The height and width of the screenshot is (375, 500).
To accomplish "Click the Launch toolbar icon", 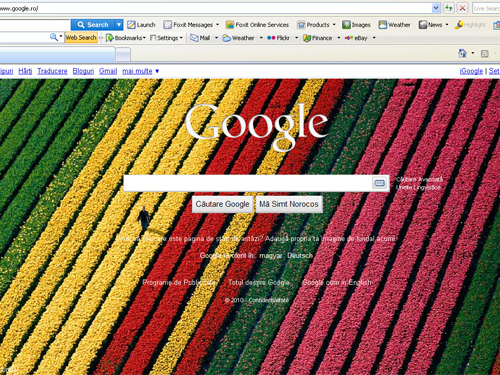I will tap(141, 25).
